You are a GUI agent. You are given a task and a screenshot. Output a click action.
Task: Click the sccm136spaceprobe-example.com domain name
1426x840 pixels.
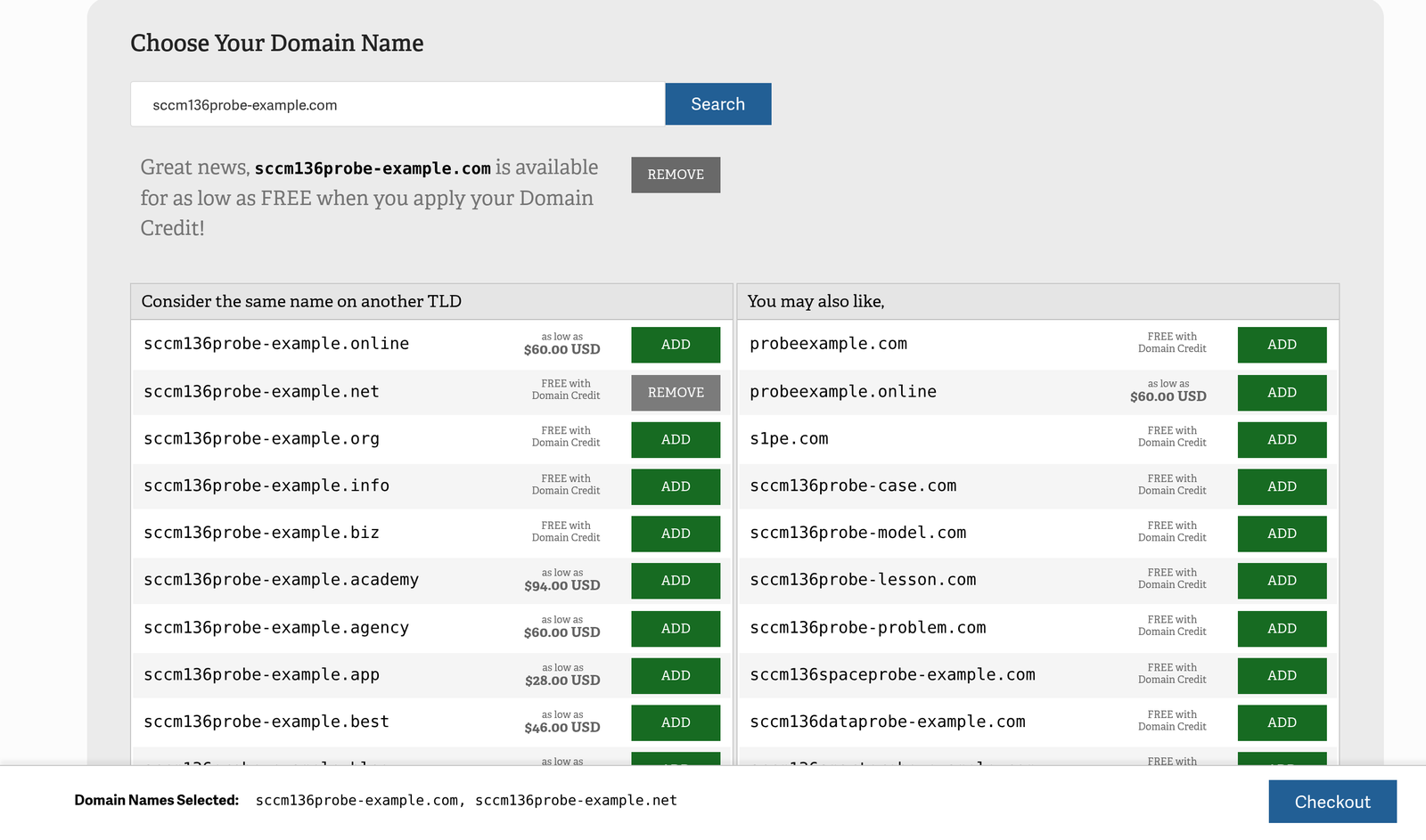(x=892, y=675)
